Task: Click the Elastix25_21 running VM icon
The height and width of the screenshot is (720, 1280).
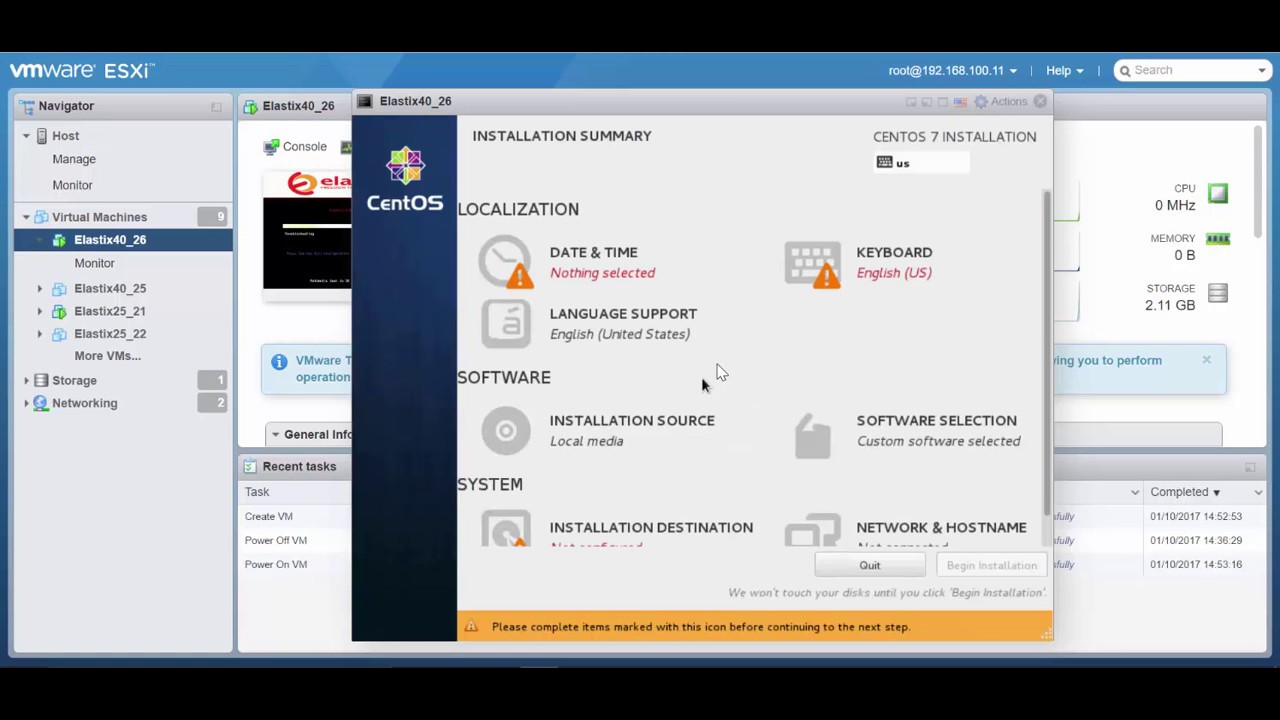Action: [59, 311]
